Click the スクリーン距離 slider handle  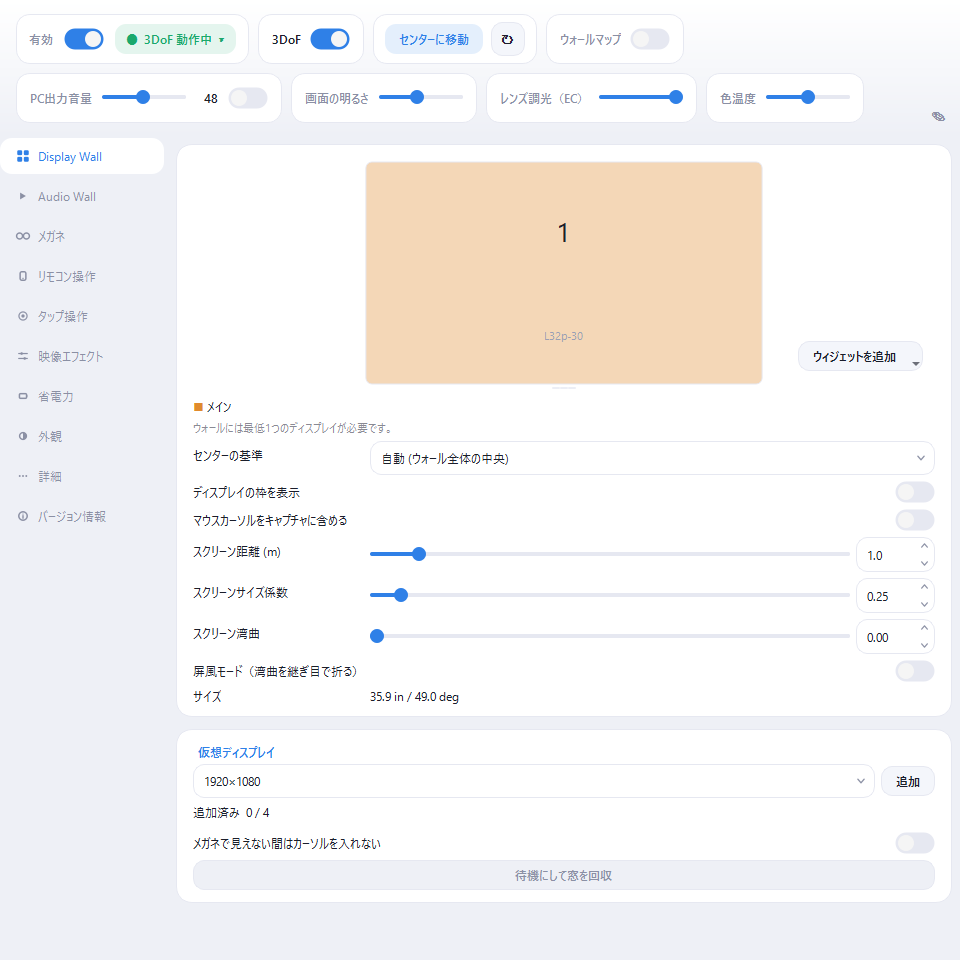tap(419, 554)
